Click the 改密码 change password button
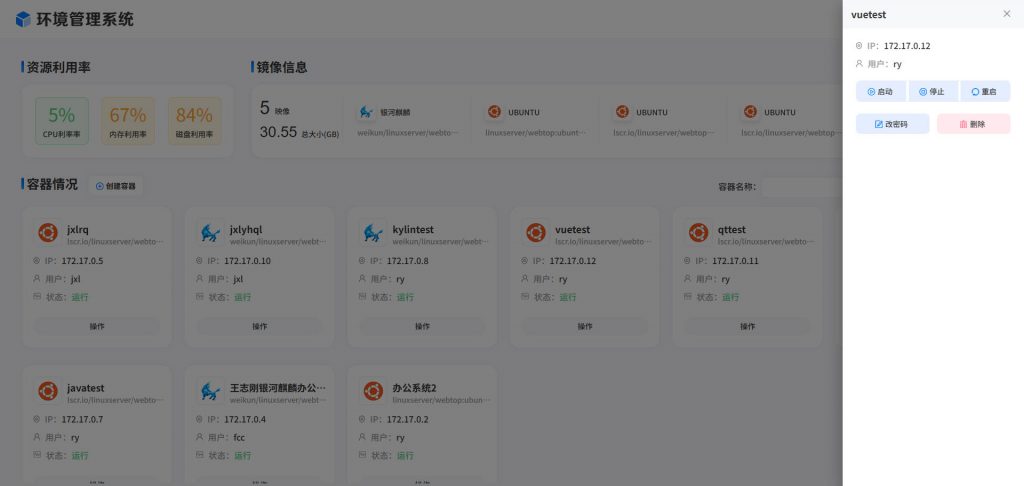1024x486 pixels. [x=892, y=124]
